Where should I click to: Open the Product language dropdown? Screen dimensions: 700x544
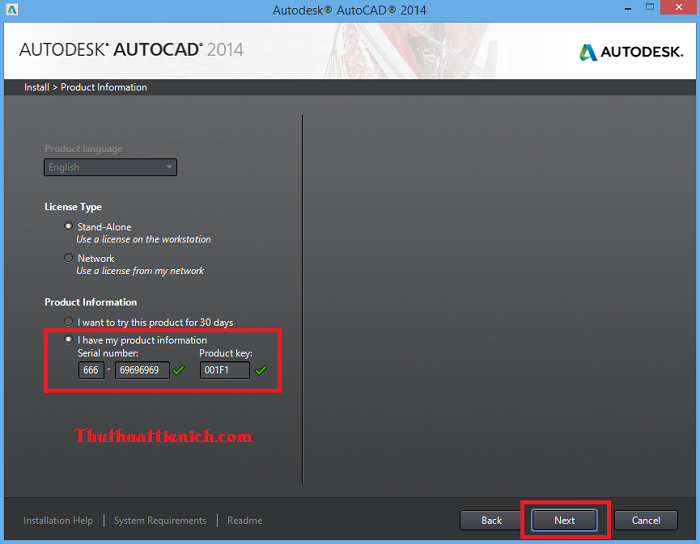(110, 167)
